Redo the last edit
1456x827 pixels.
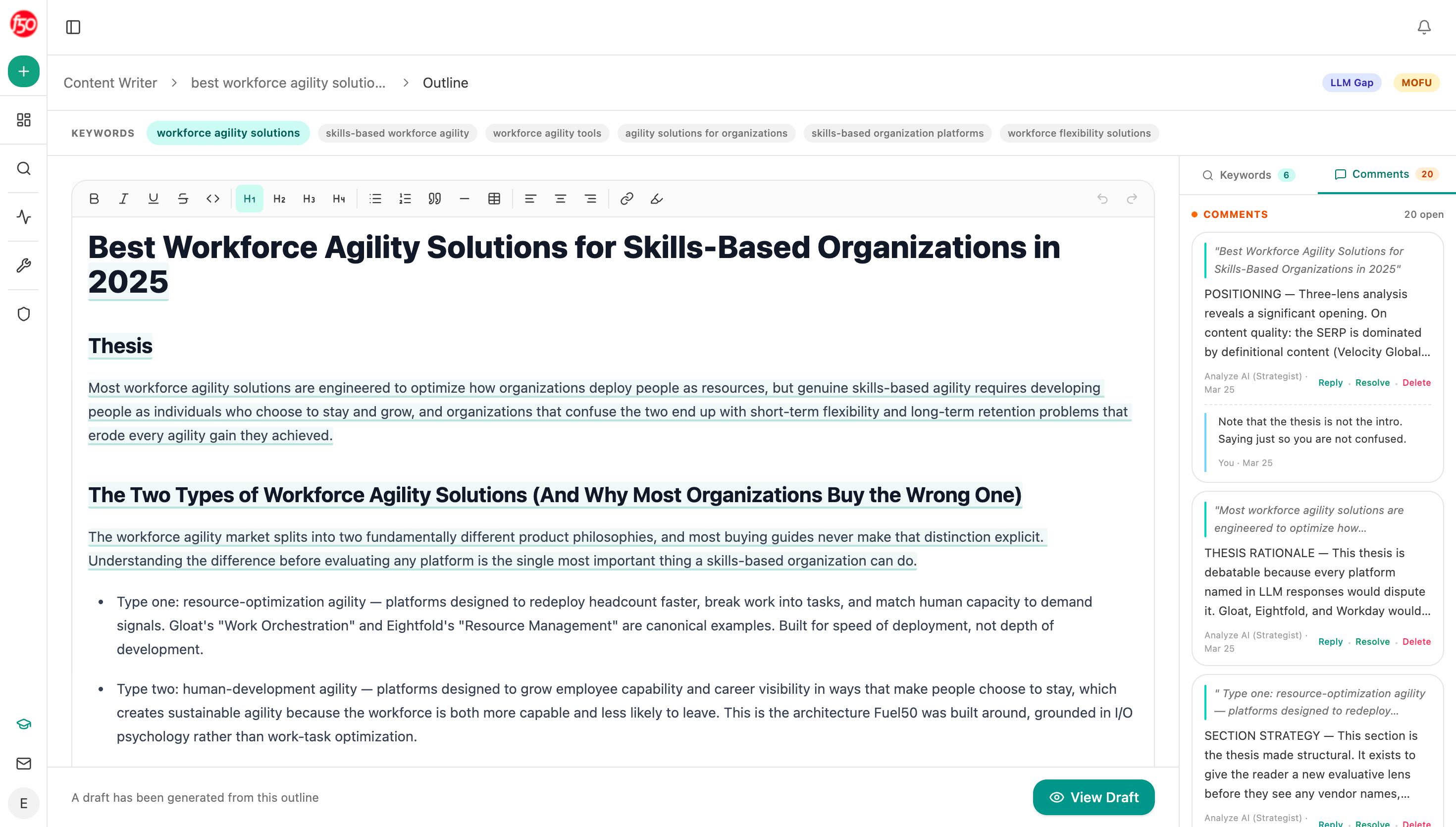coord(1132,199)
